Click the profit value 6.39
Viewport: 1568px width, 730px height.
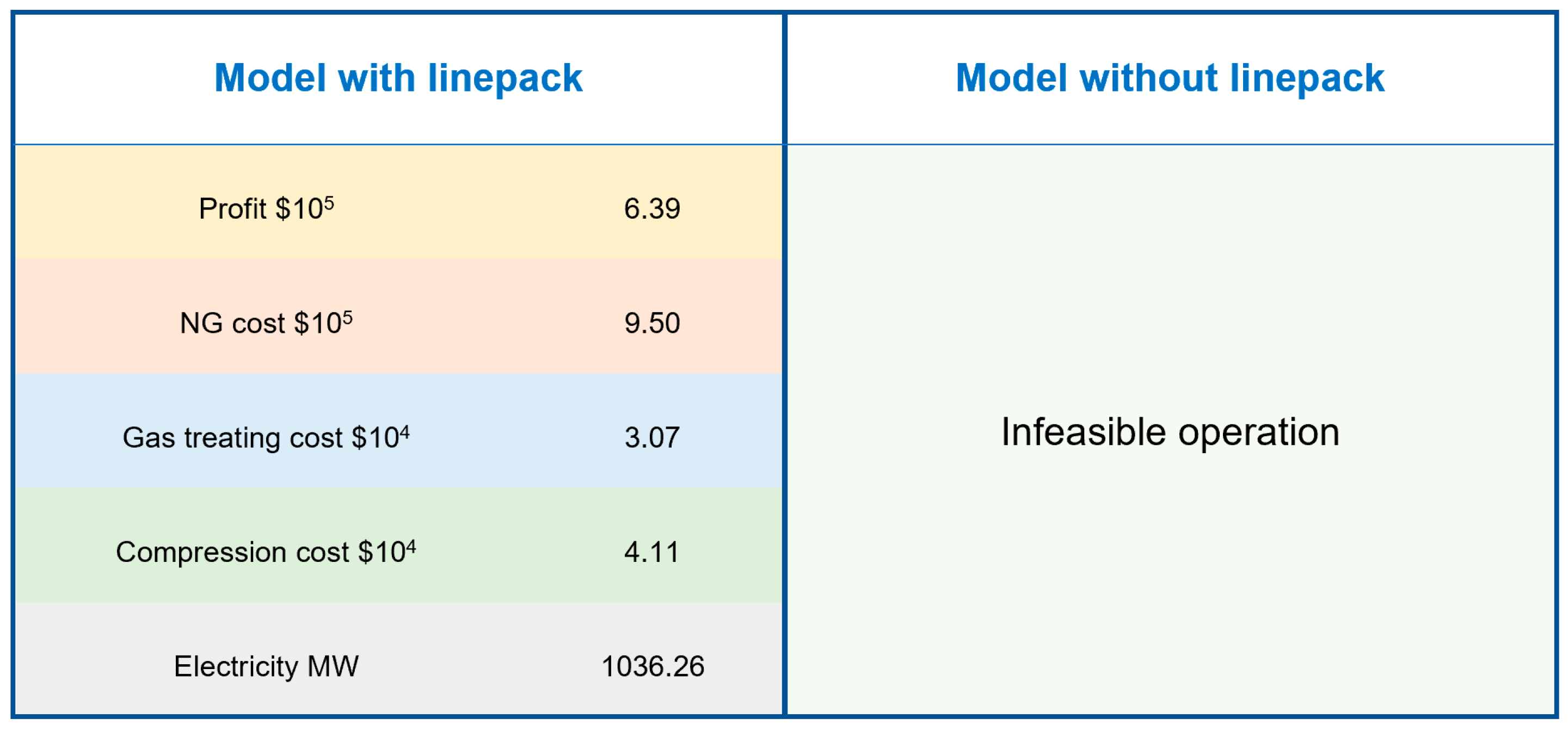(652, 209)
